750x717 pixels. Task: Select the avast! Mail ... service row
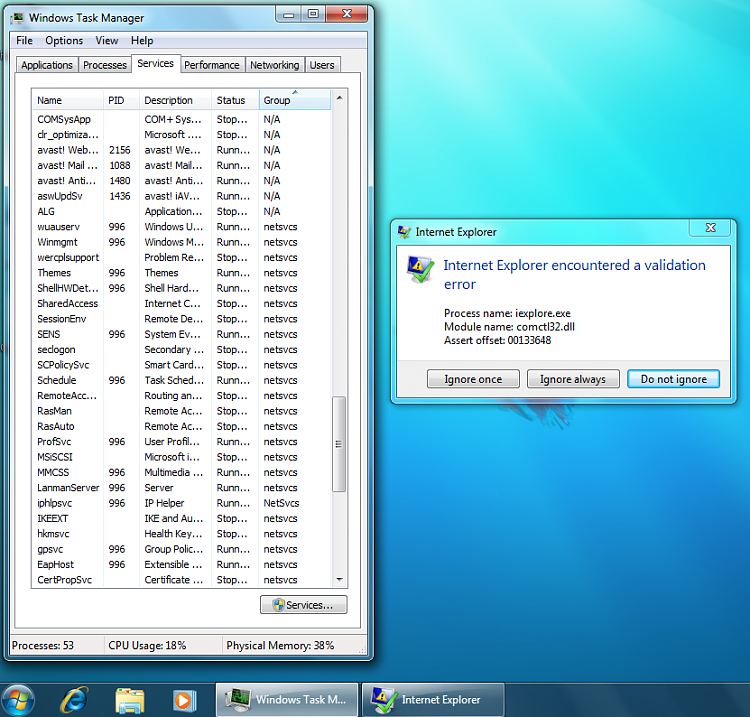[x=182, y=165]
